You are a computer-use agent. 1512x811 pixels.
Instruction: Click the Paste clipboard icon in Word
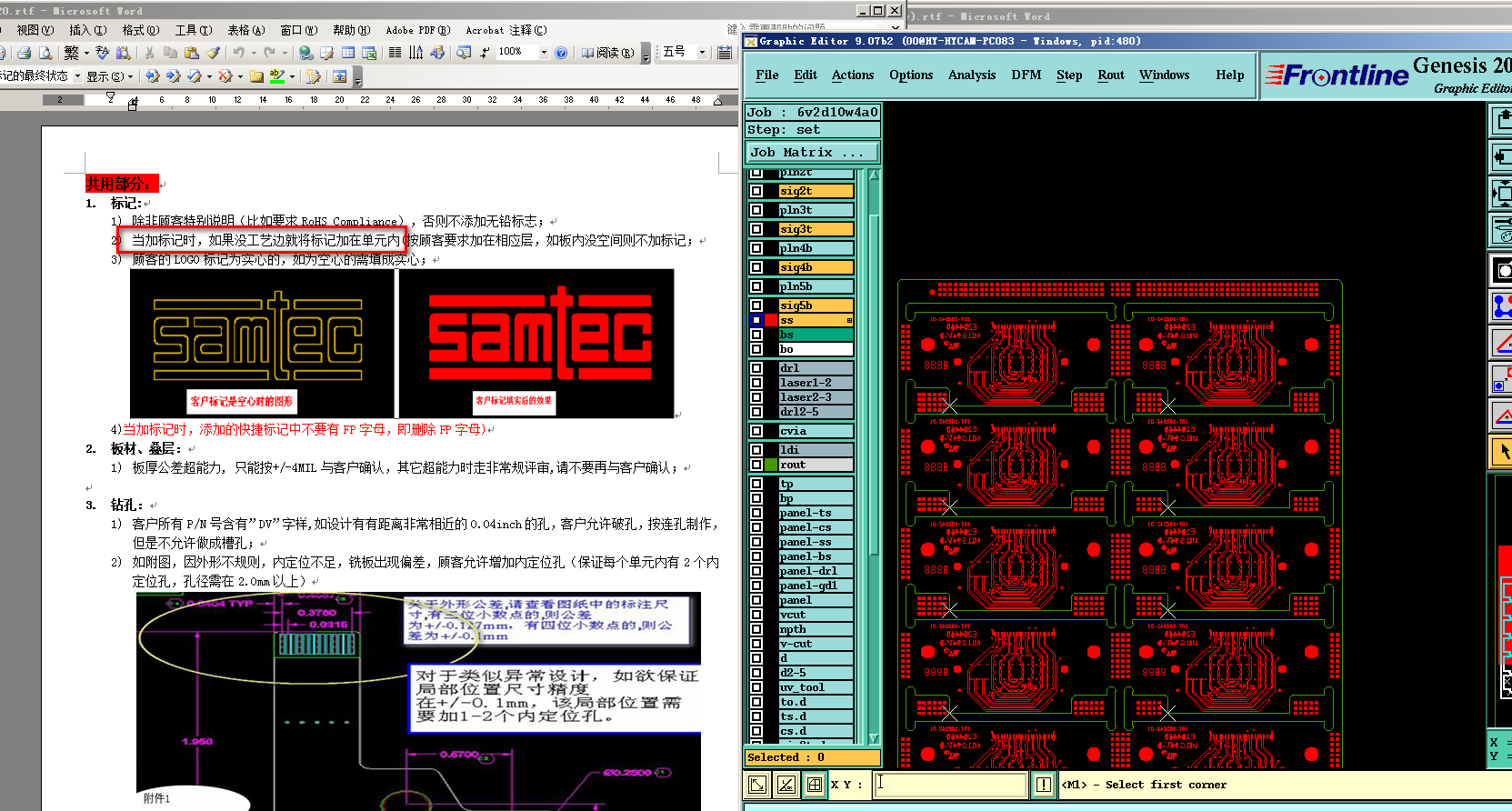point(191,53)
